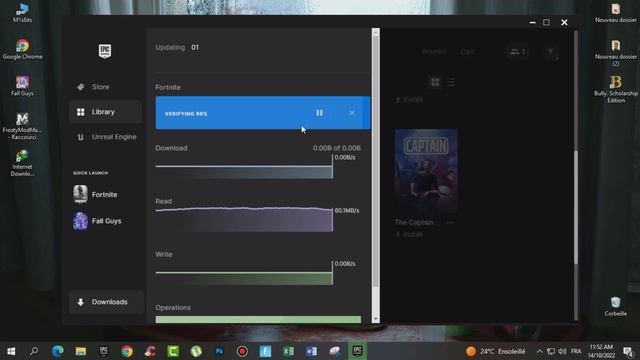Click the Write speed graph
Screen dimensions: 640x360
pos(244,274)
